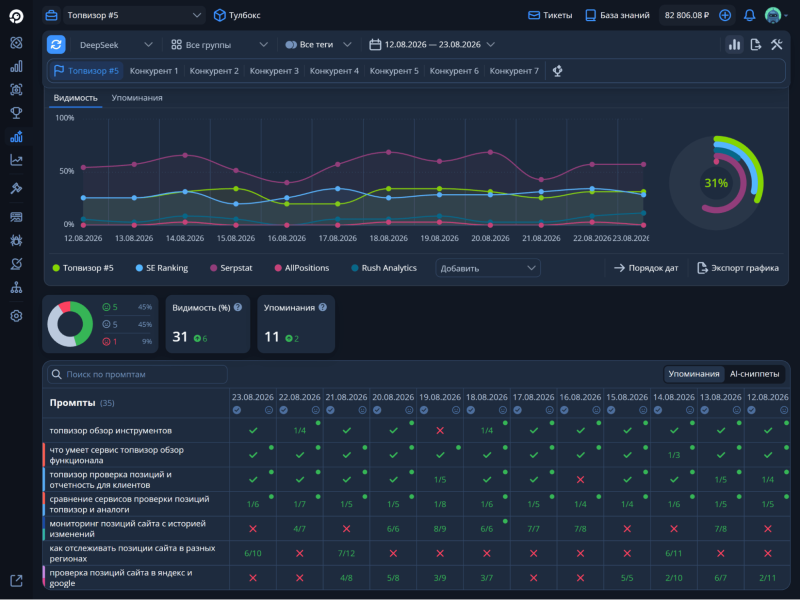Click the plus icon to top up balance

[x=724, y=15]
